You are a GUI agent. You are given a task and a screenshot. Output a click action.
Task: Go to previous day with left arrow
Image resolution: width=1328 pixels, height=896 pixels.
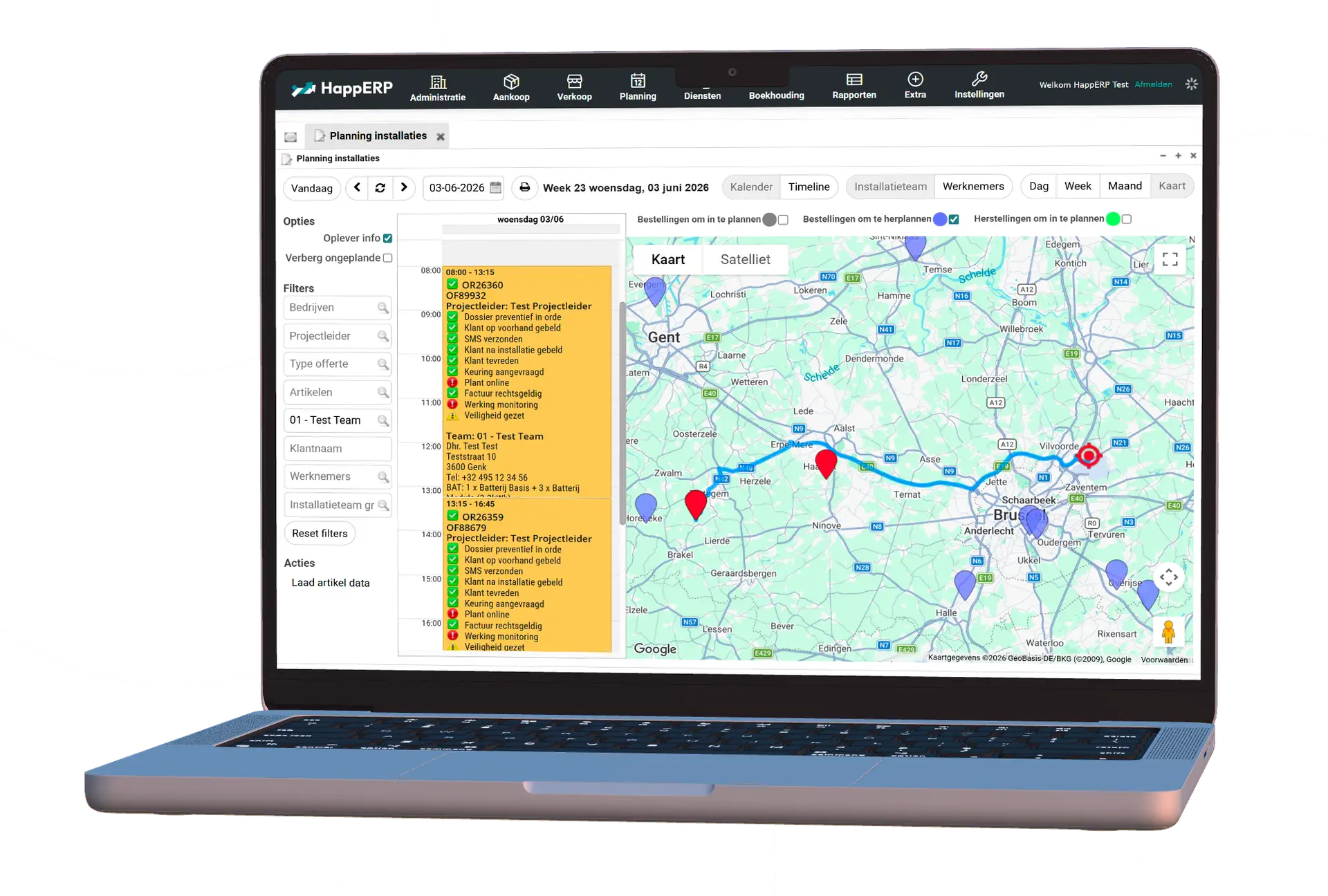357,187
